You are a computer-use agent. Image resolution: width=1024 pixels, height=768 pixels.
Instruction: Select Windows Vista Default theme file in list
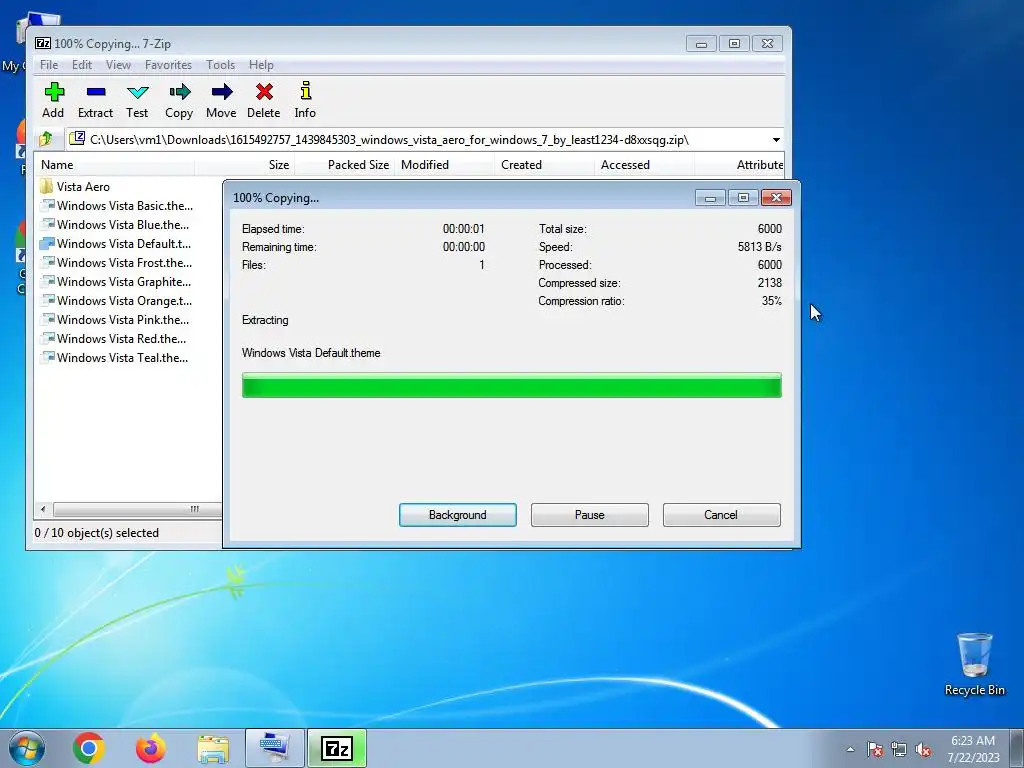pos(116,244)
